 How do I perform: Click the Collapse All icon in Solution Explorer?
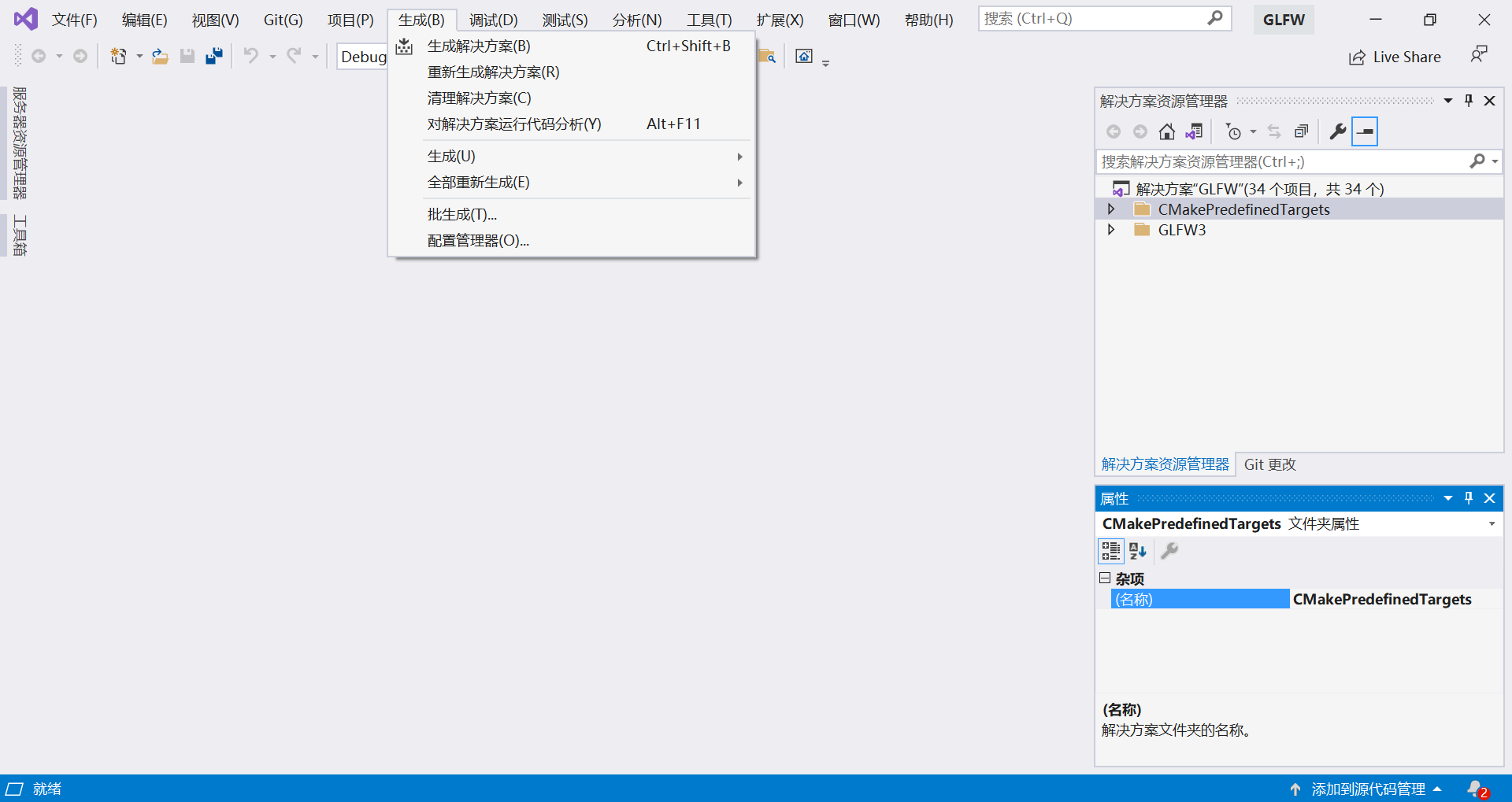coord(1301,131)
